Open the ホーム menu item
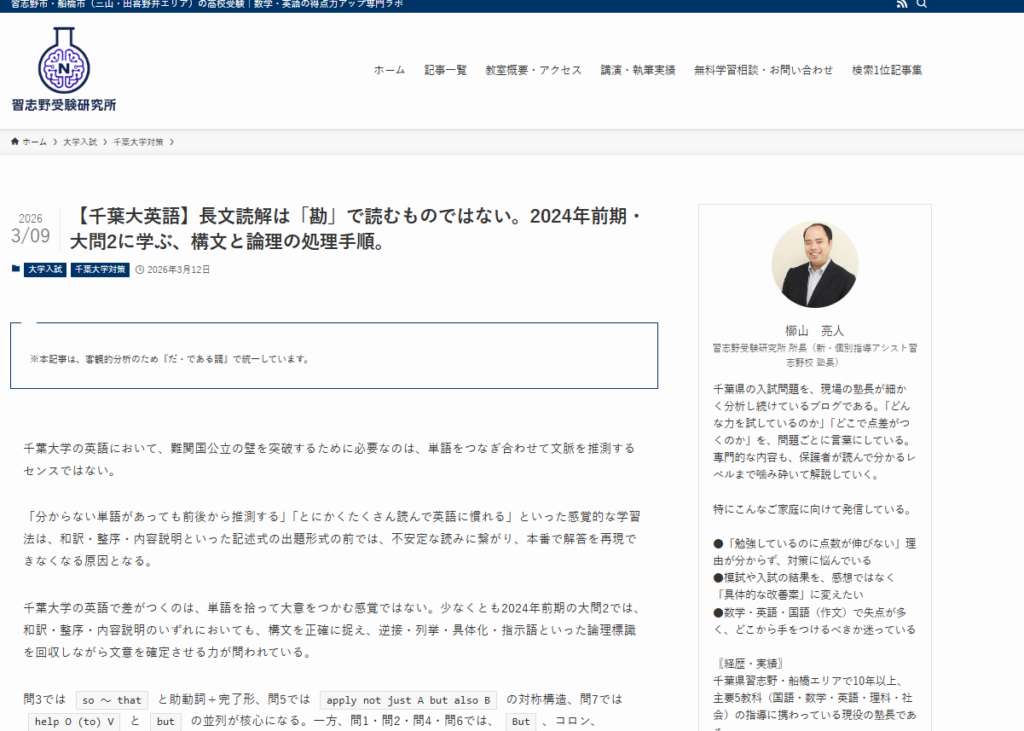1024x731 pixels. pos(389,70)
